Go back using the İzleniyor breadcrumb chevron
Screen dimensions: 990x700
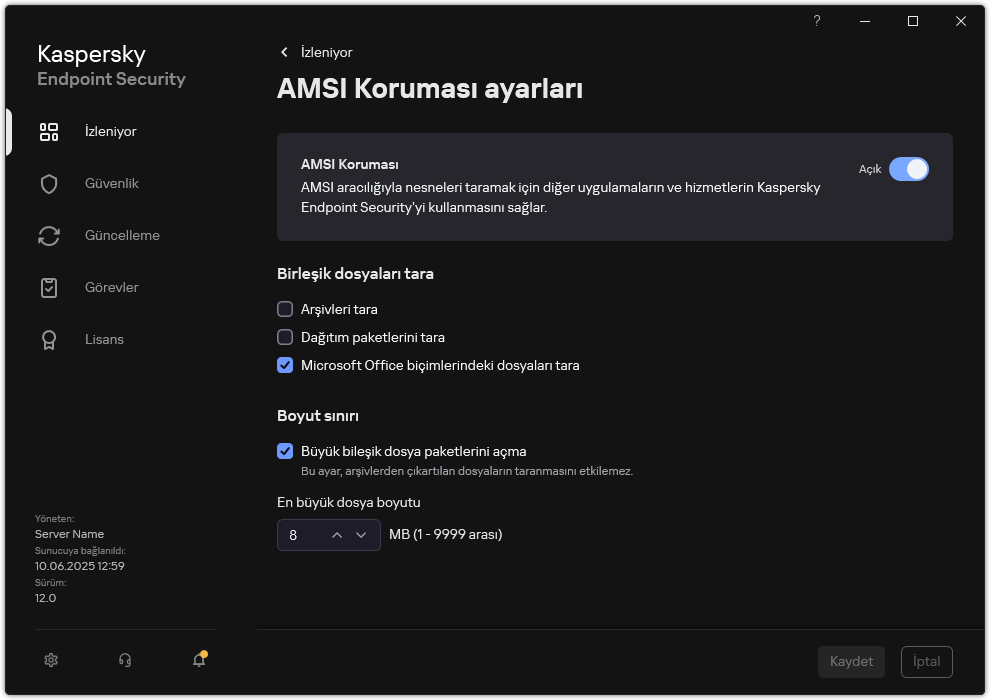(x=284, y=52)
